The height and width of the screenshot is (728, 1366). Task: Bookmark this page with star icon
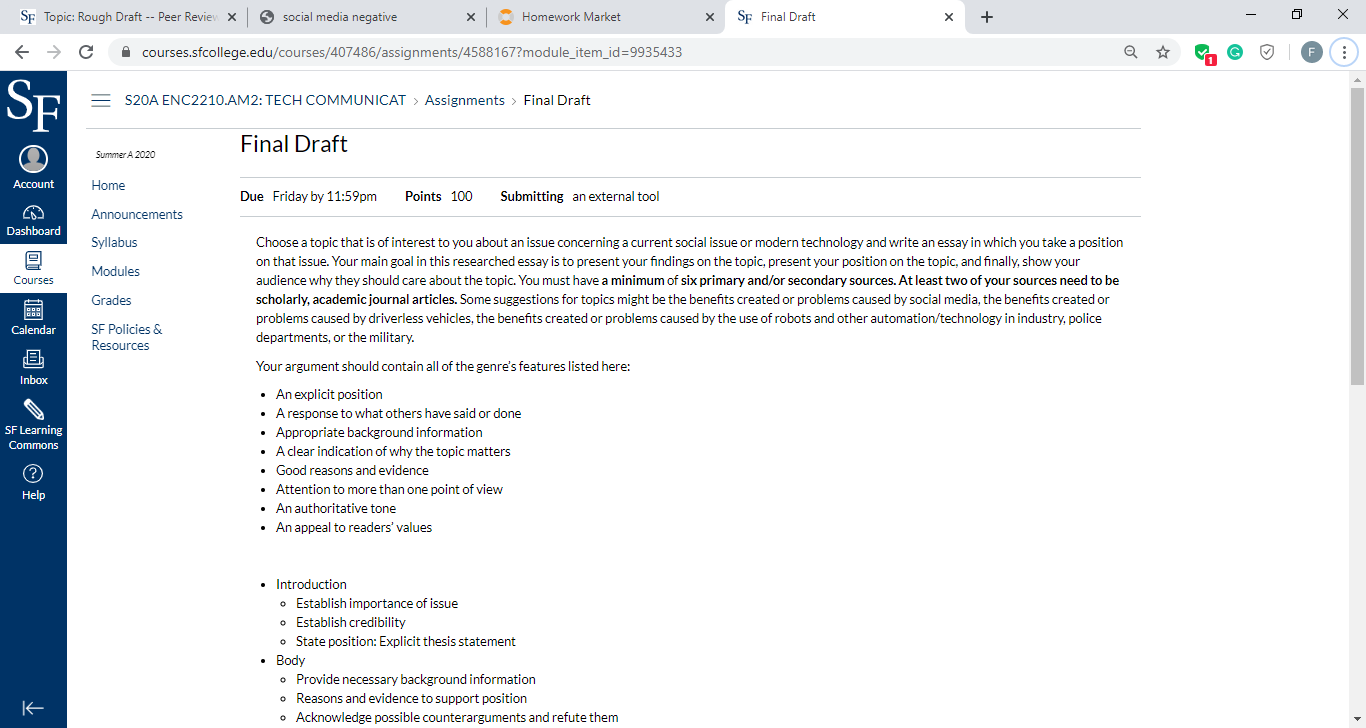pyautogui.click(x=1162, y=52)
